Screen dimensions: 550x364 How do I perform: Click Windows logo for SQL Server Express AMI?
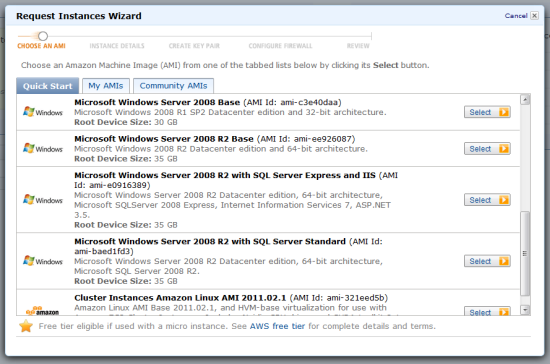point(42,200)
